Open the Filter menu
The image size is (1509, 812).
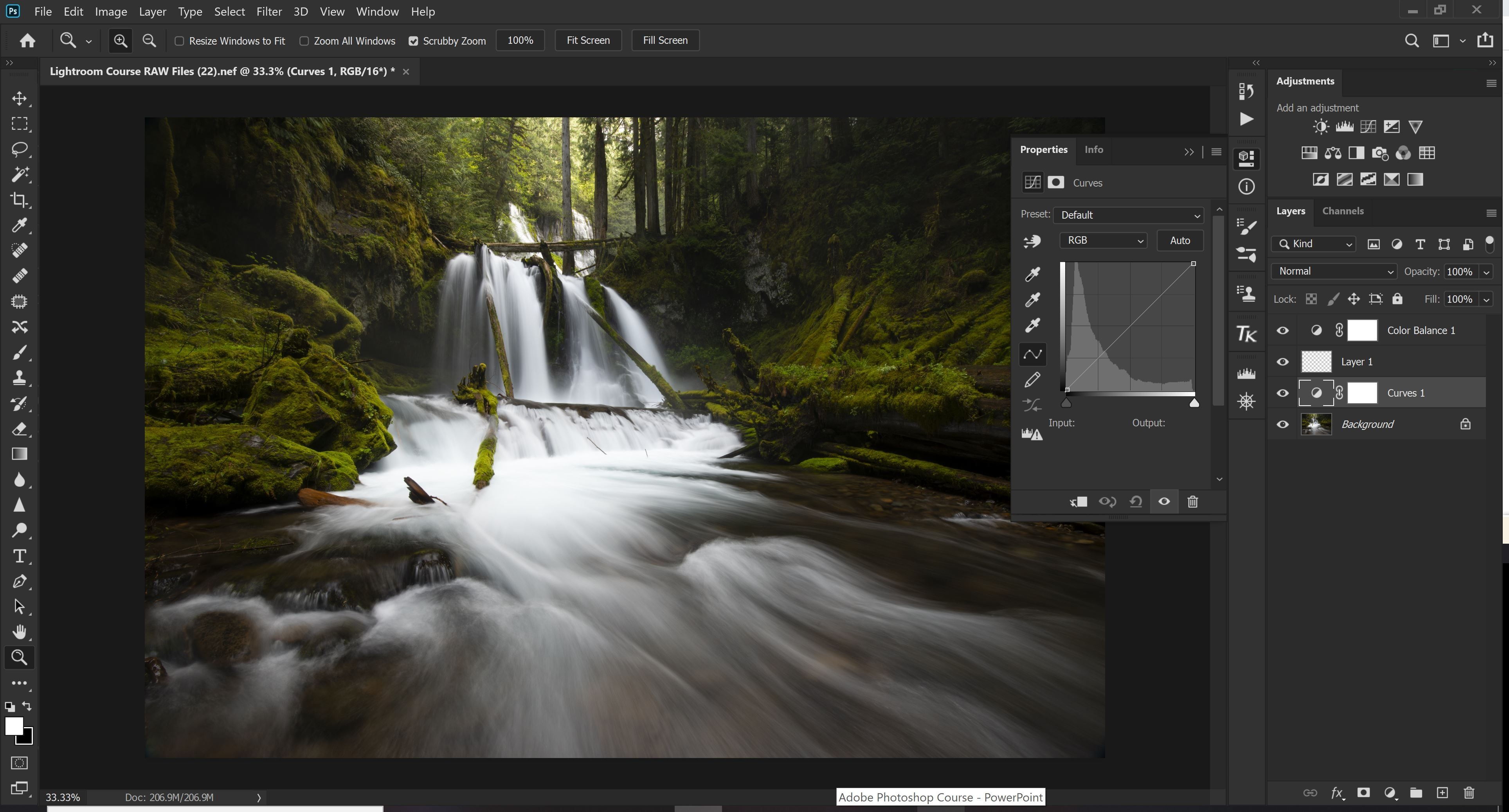click(x=269, y=12)
